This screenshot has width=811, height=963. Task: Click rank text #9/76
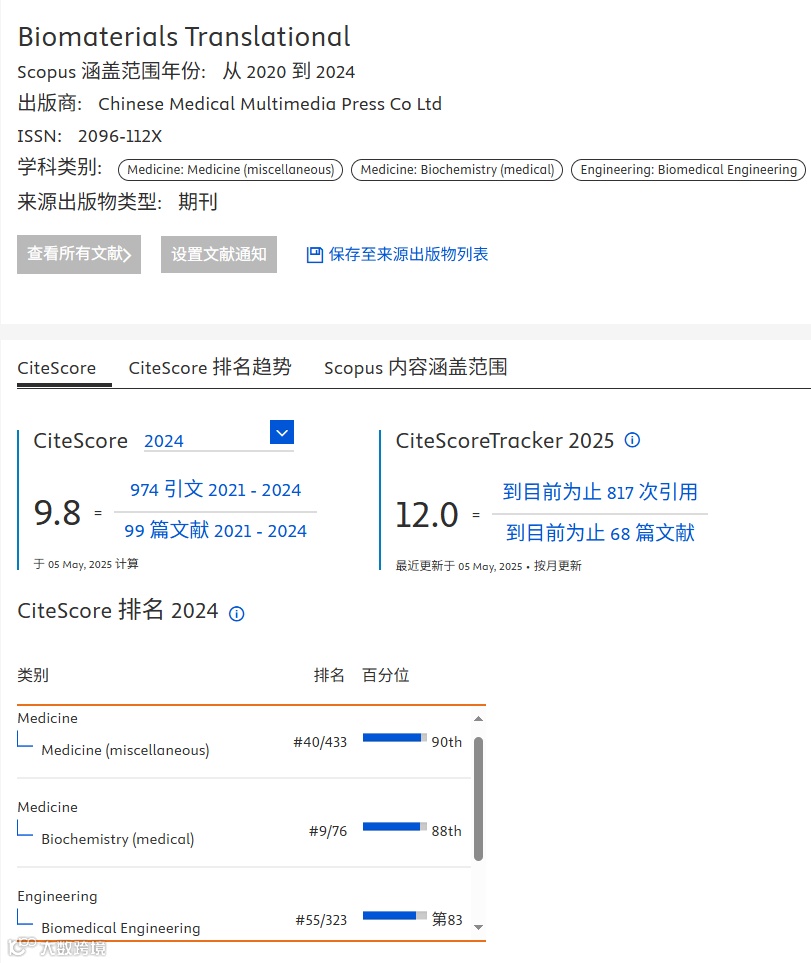(328, 831)
